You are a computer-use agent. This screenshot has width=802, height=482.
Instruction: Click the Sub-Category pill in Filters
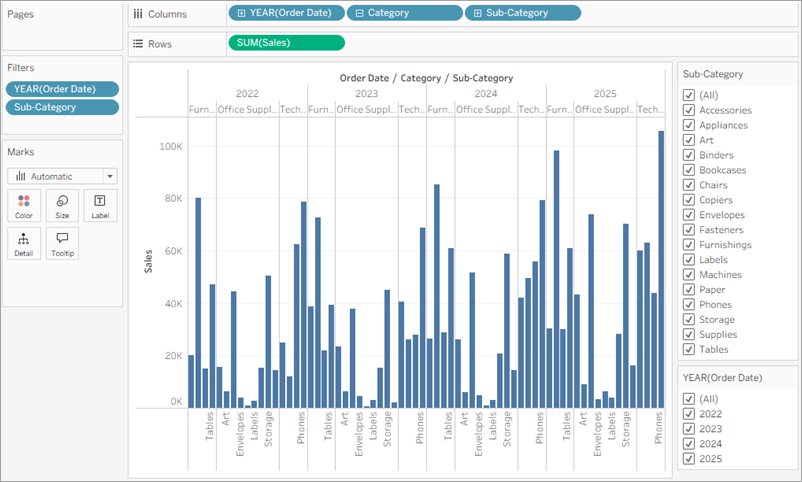(62, 107)
